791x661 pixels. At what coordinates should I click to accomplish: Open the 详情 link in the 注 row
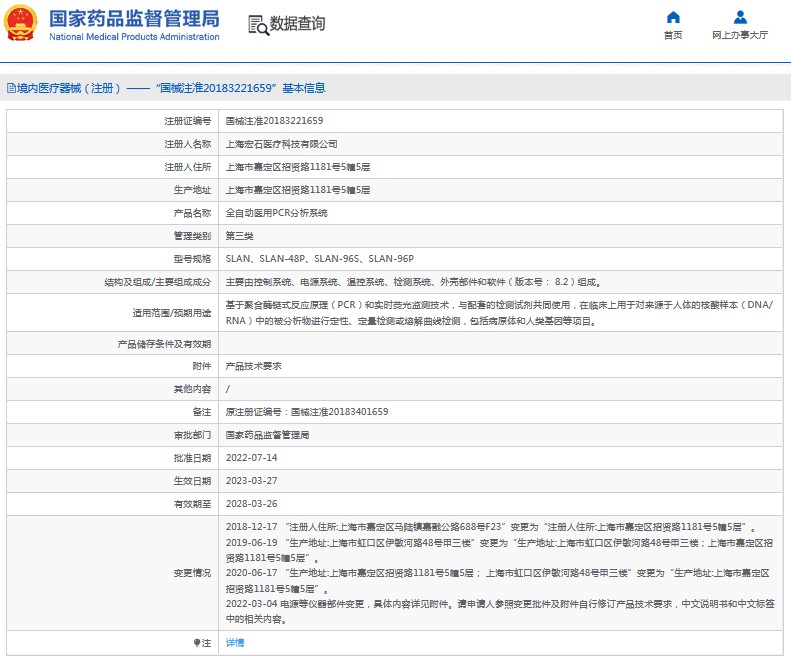(x=235, y=642)
